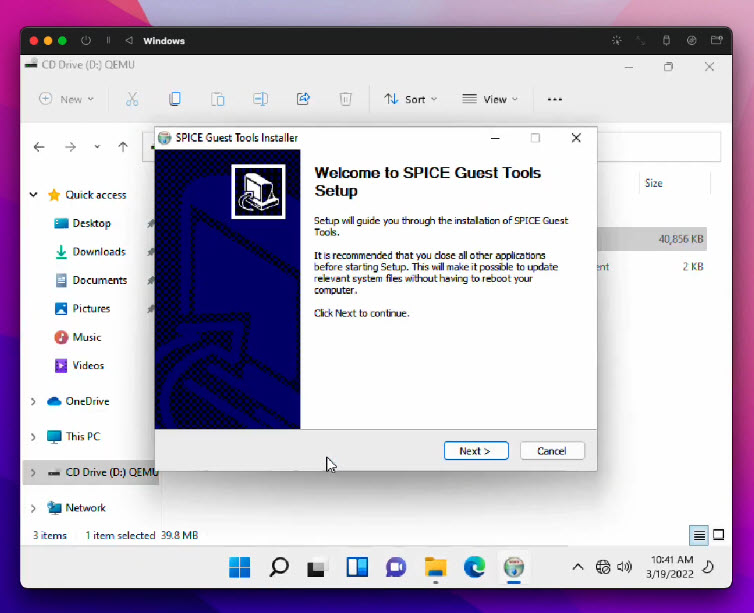Select Pictures in the sidebar
Screen dimensions: 754x613
(91, 309)
